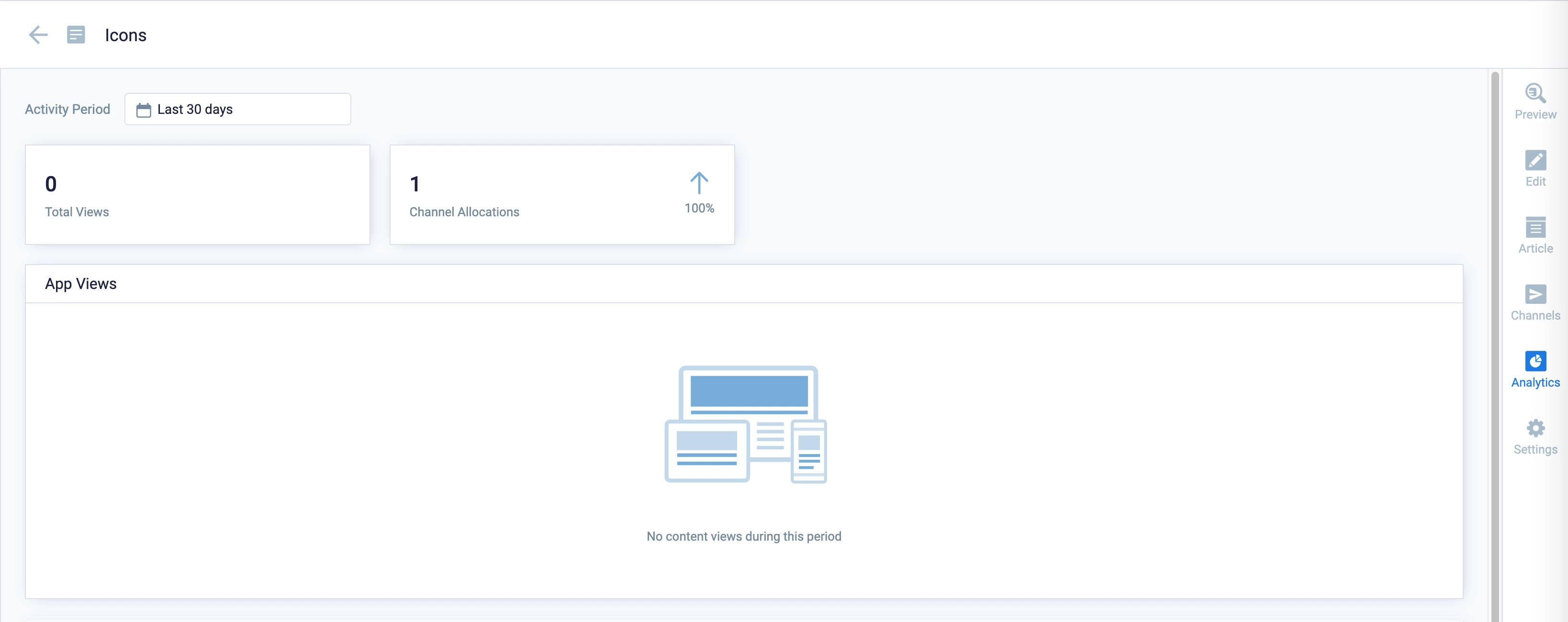Open Preview from the right sidebar
Viewport: 1568px width, 622px height.
[1534, 101]
